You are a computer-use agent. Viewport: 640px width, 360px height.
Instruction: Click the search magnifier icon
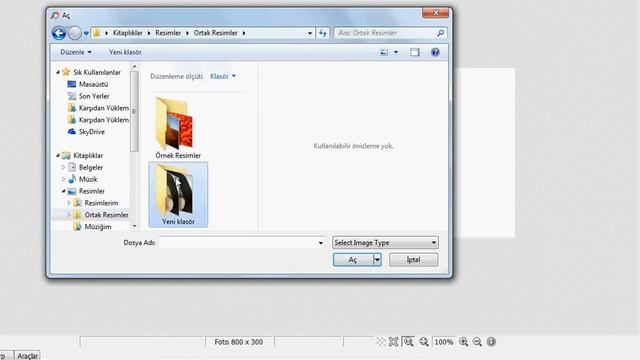(441, 33)
